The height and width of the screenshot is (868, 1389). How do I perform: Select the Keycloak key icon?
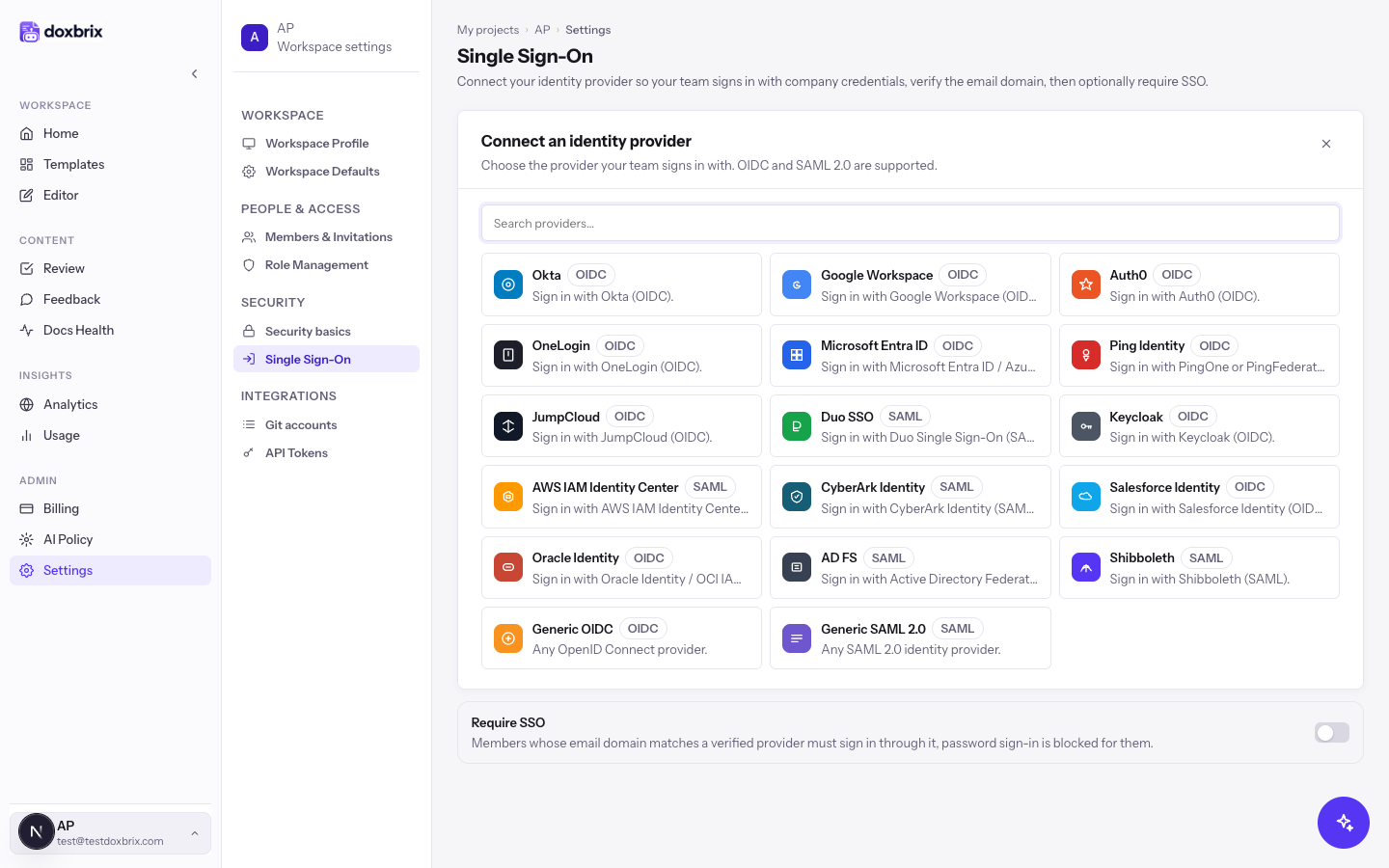tap(1086, 426)
